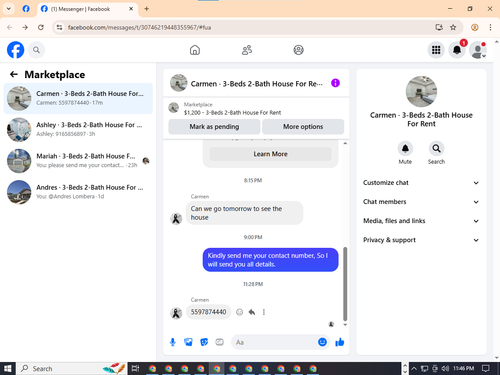Click the Carmen listing thumbnail in info panel

(x=421, y=91)
